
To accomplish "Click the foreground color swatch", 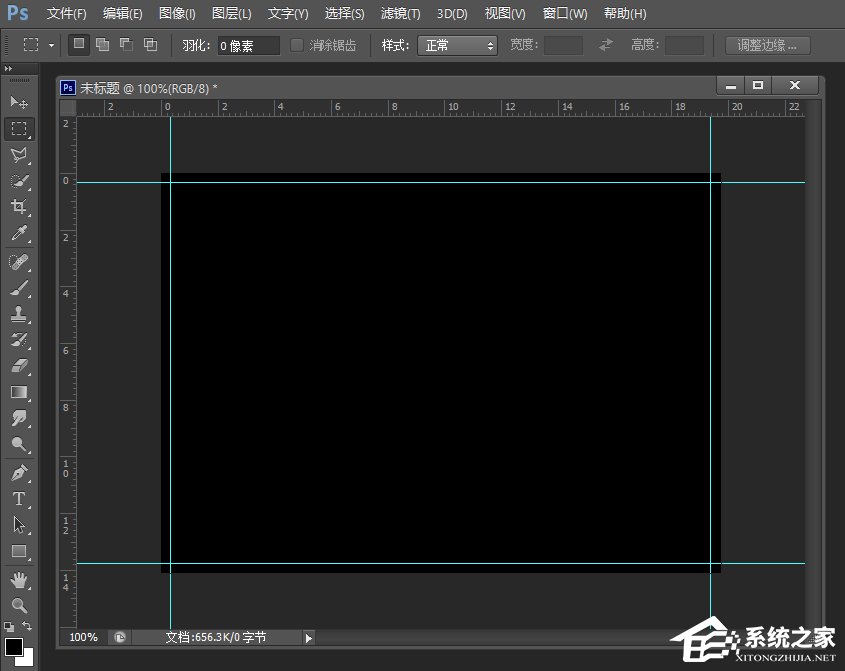I will 14,647.
